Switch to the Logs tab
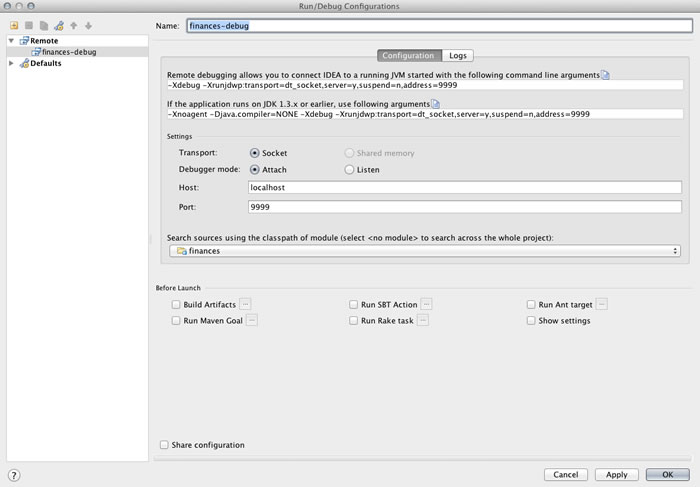700x487 pixels. click(457, 56)
